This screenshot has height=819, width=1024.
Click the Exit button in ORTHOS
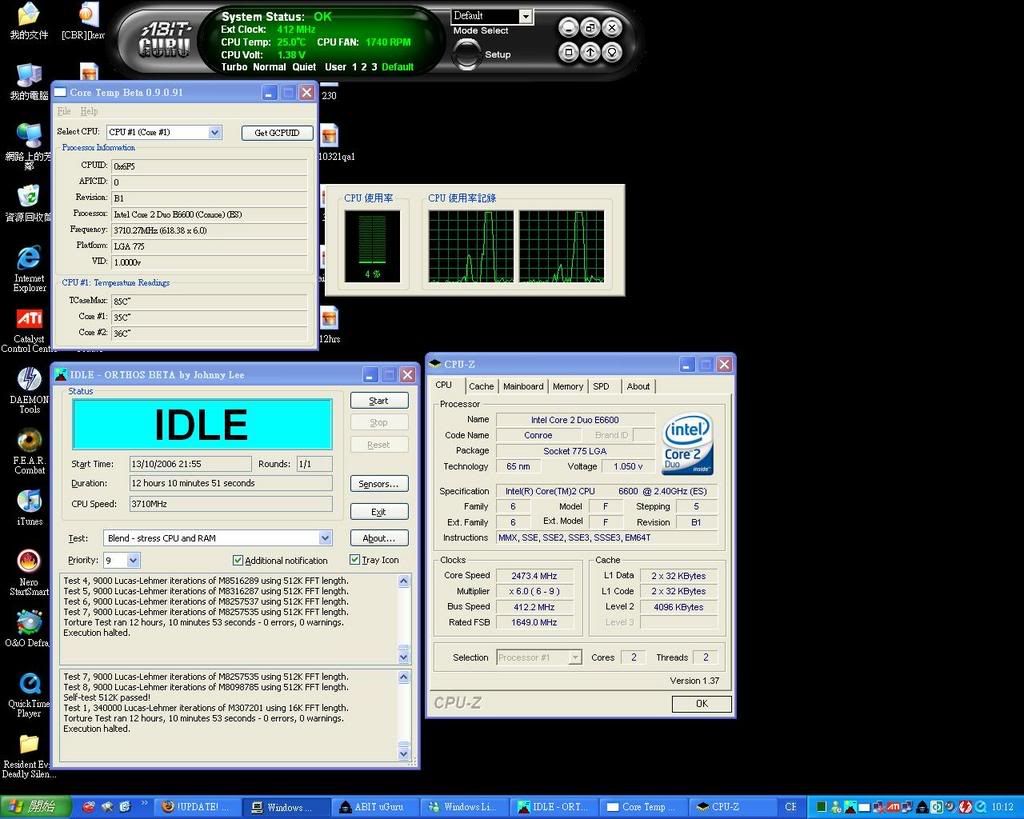[x=379, y=511]
